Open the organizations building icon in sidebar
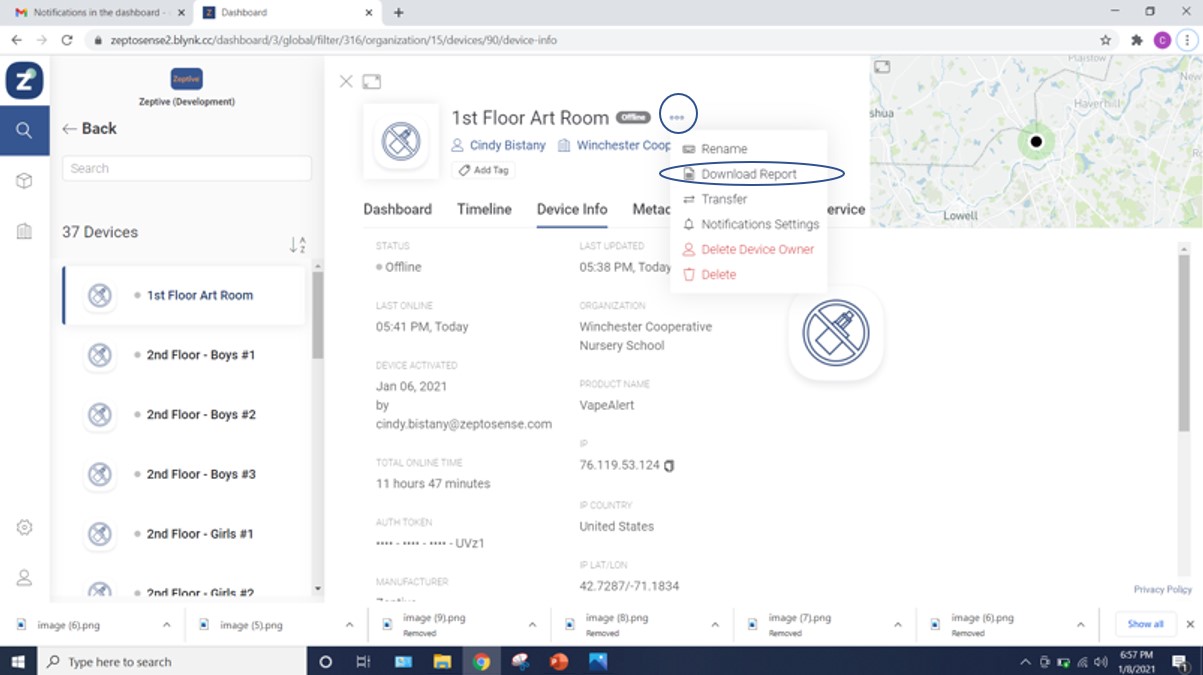 [24, 231]
